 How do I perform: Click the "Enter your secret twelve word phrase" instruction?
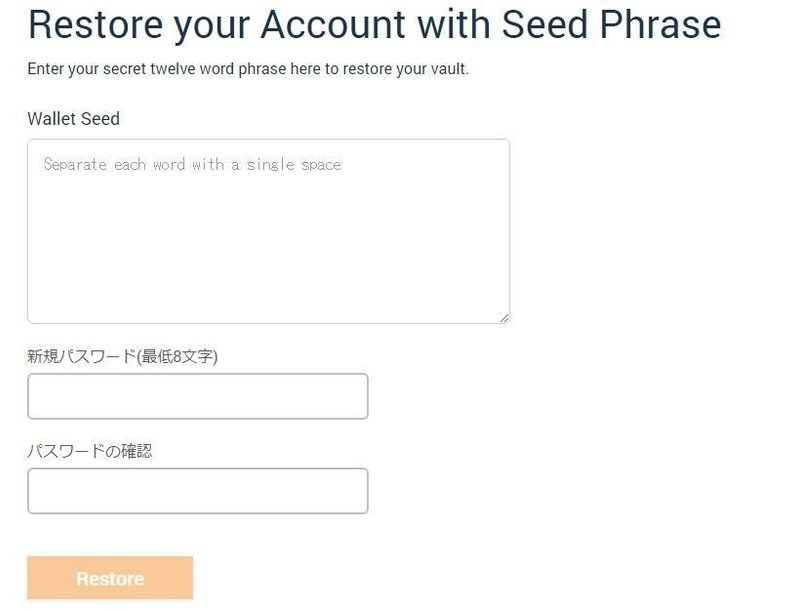click(x=248, y=70)
